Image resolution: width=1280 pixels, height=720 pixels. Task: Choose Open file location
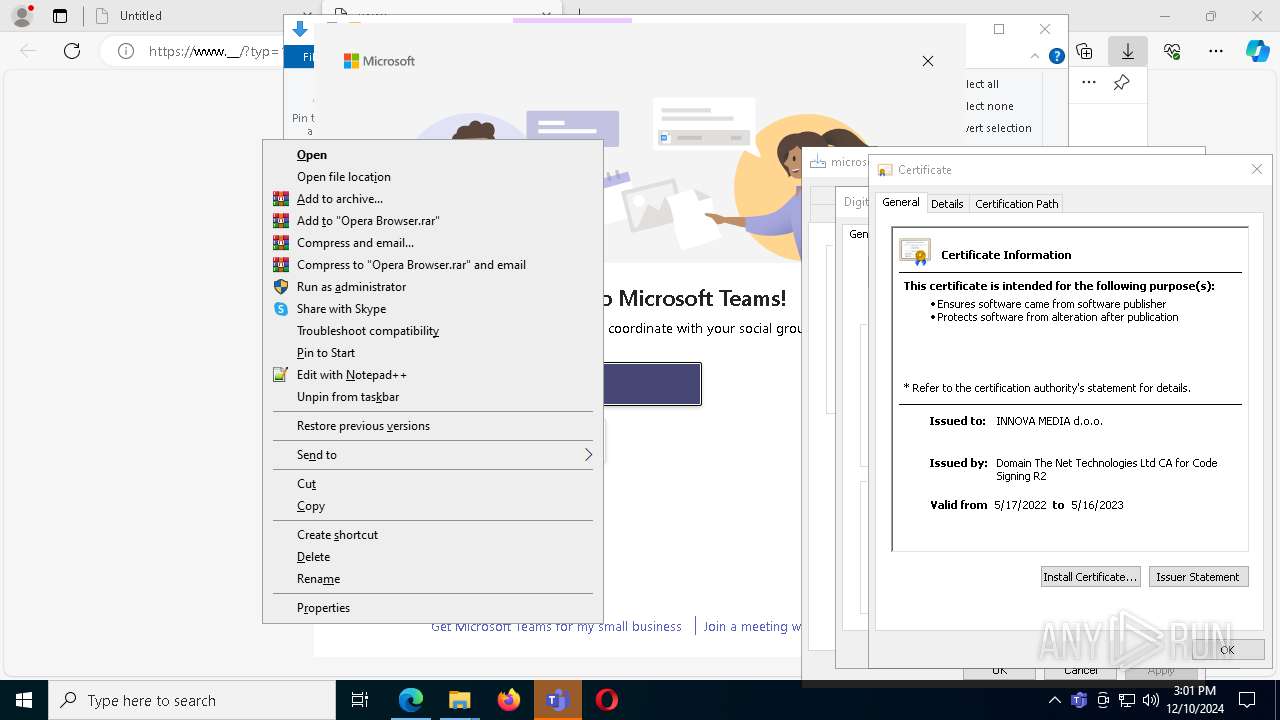click(x=433, y=177)
